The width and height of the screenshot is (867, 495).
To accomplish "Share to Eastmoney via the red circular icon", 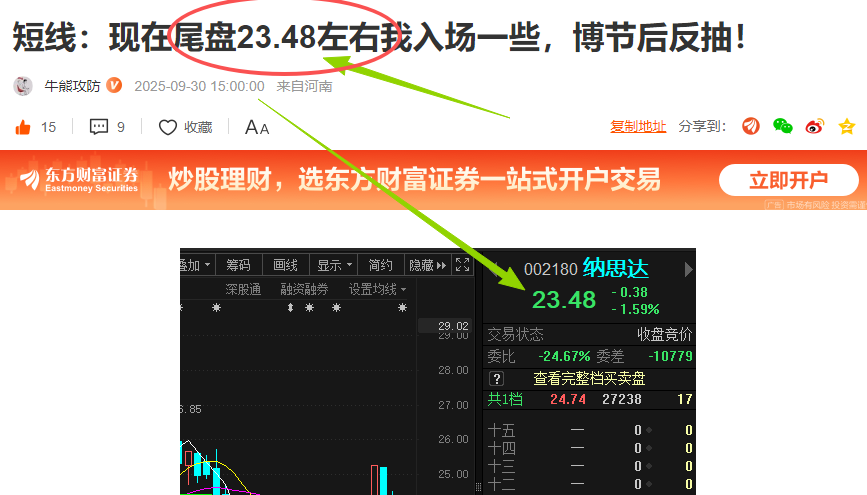I will click(751, 127).
